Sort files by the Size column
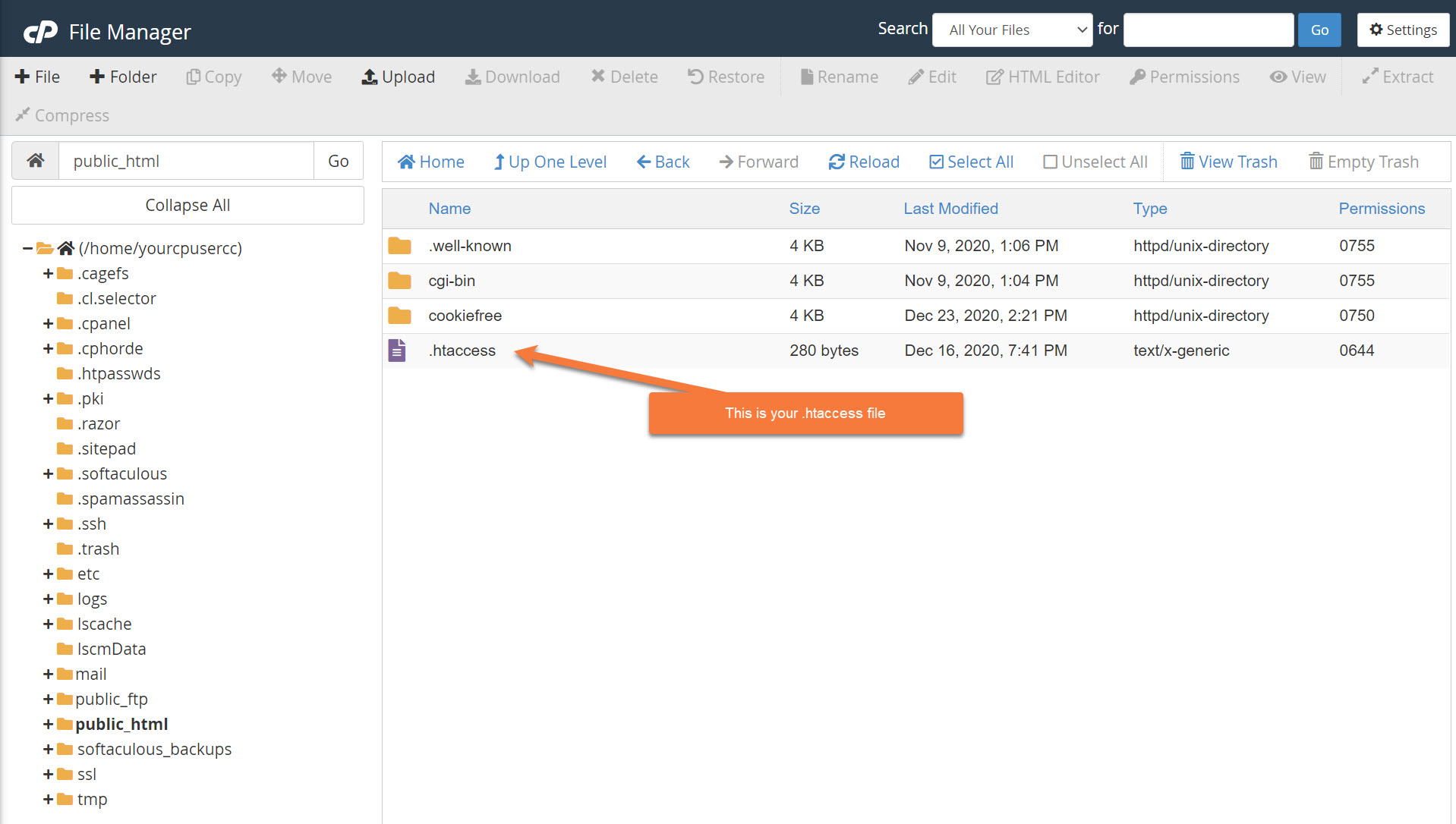This screenshot has height=824, width=1456. pos(804,209)
